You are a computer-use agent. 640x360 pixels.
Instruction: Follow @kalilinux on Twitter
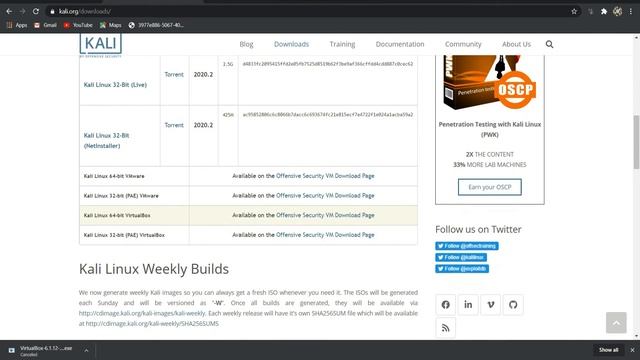click(461, 257)
